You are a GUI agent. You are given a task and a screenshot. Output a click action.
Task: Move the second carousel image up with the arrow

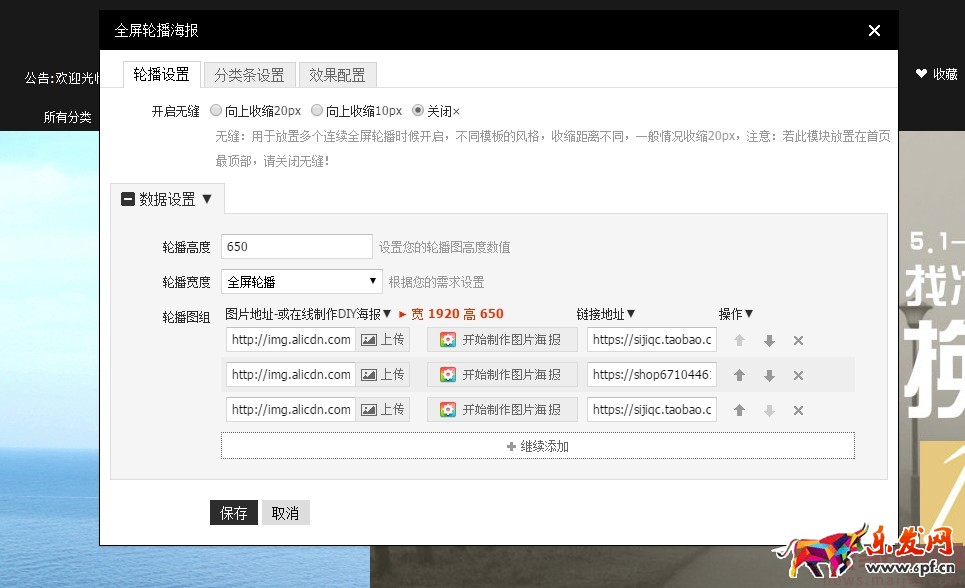[x=738, y=374]
